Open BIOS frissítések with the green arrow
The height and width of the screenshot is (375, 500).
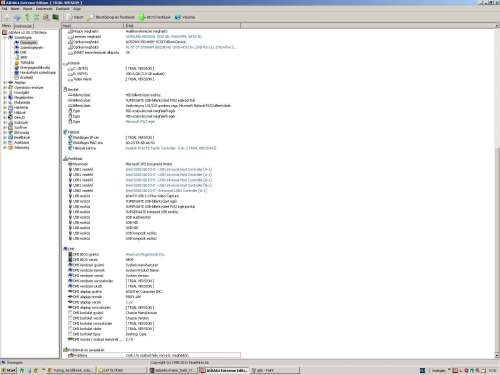(155, 17)
